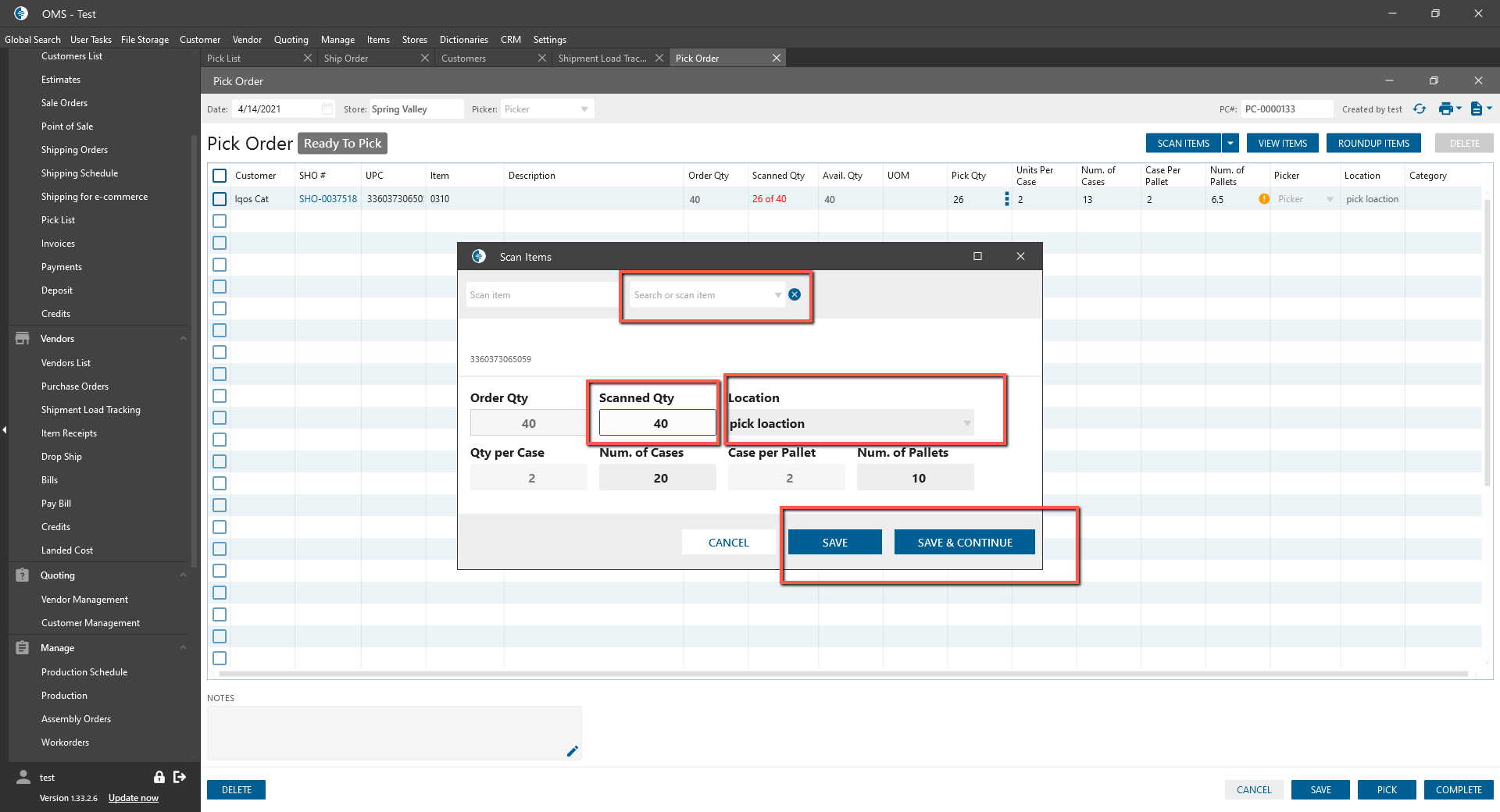This screenshot has width=1500, height=812.
Task: Open Shipping Schedule in the sidebar
Action: [80, 173]
